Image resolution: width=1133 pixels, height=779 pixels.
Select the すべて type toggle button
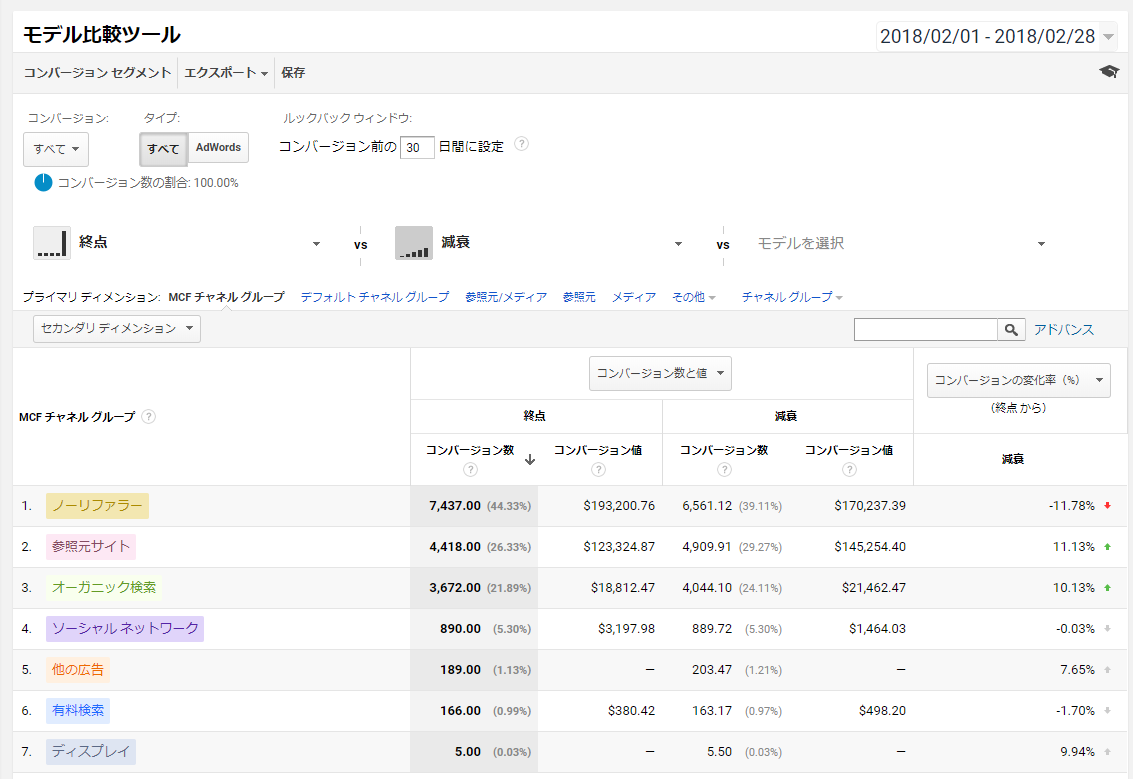163,148
